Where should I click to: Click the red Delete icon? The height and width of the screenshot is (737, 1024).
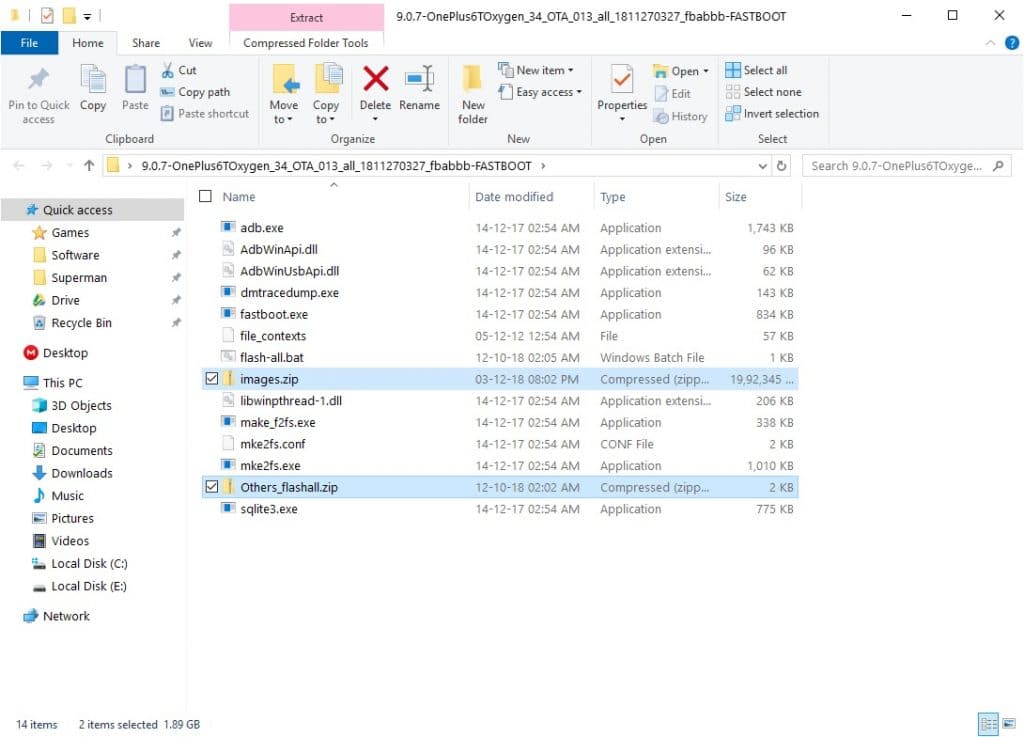click(x=376, y=79)
